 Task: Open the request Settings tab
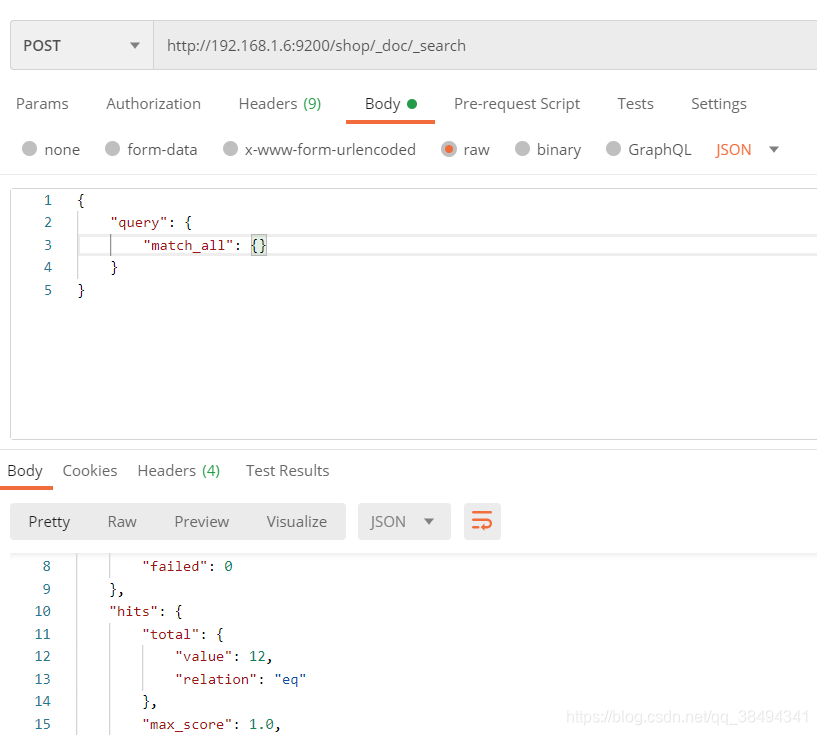[x=718, y=104]
